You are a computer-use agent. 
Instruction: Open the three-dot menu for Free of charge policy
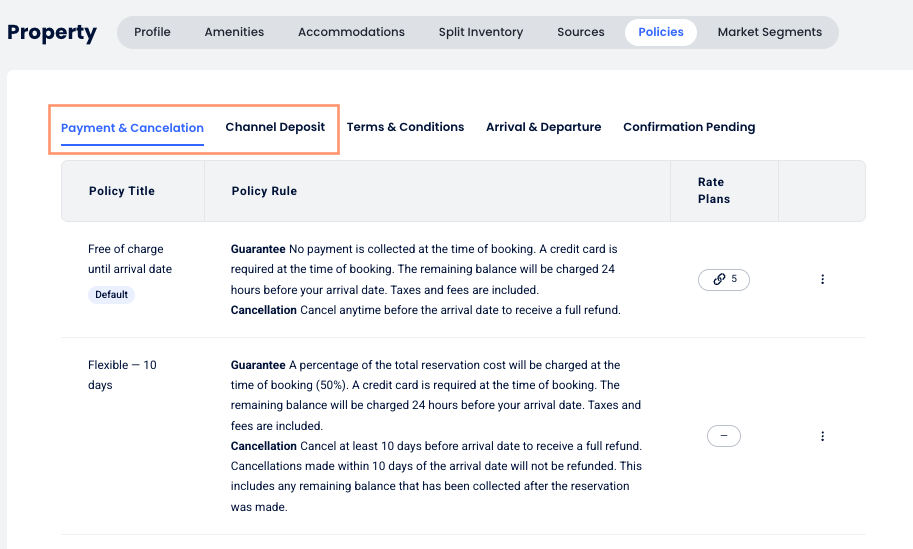tap(822, 280)
